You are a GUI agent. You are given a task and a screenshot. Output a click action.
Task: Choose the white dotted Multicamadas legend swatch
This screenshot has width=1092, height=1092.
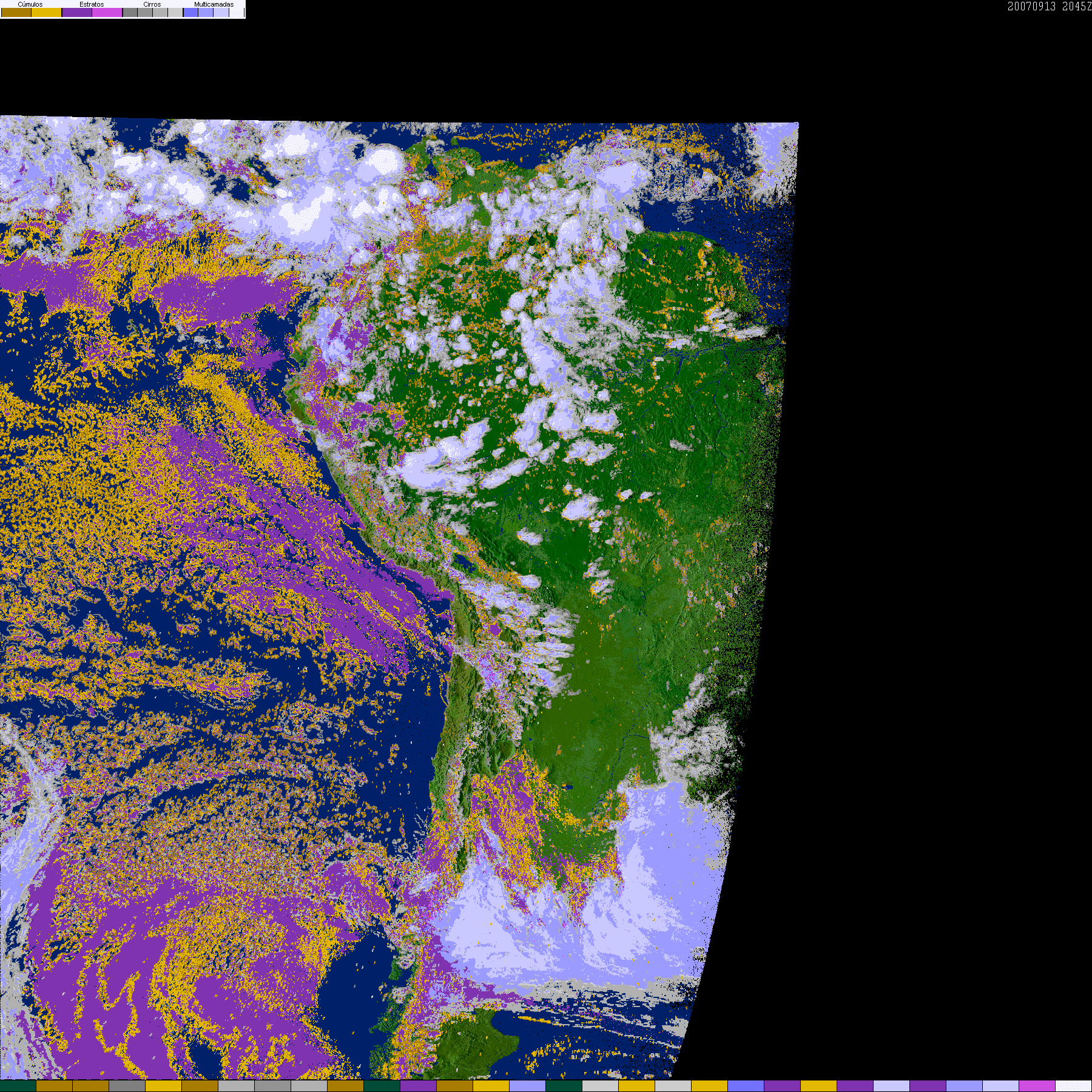click(x=236, y=13)
